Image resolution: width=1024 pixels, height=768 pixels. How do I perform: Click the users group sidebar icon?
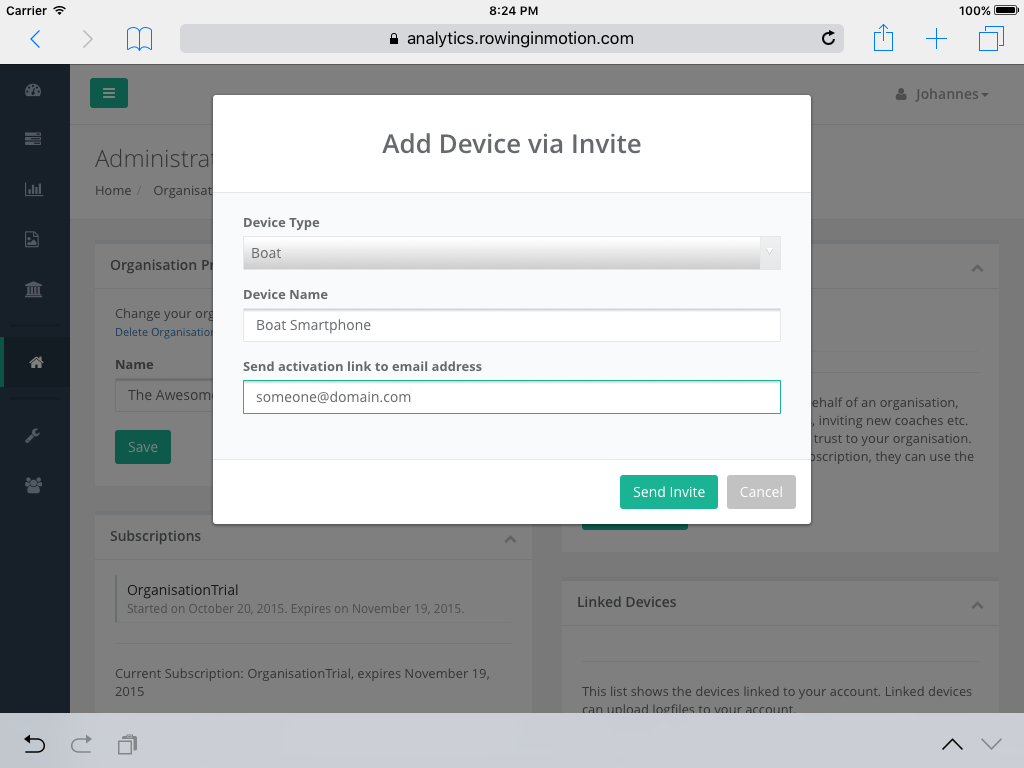click(33, 485)
